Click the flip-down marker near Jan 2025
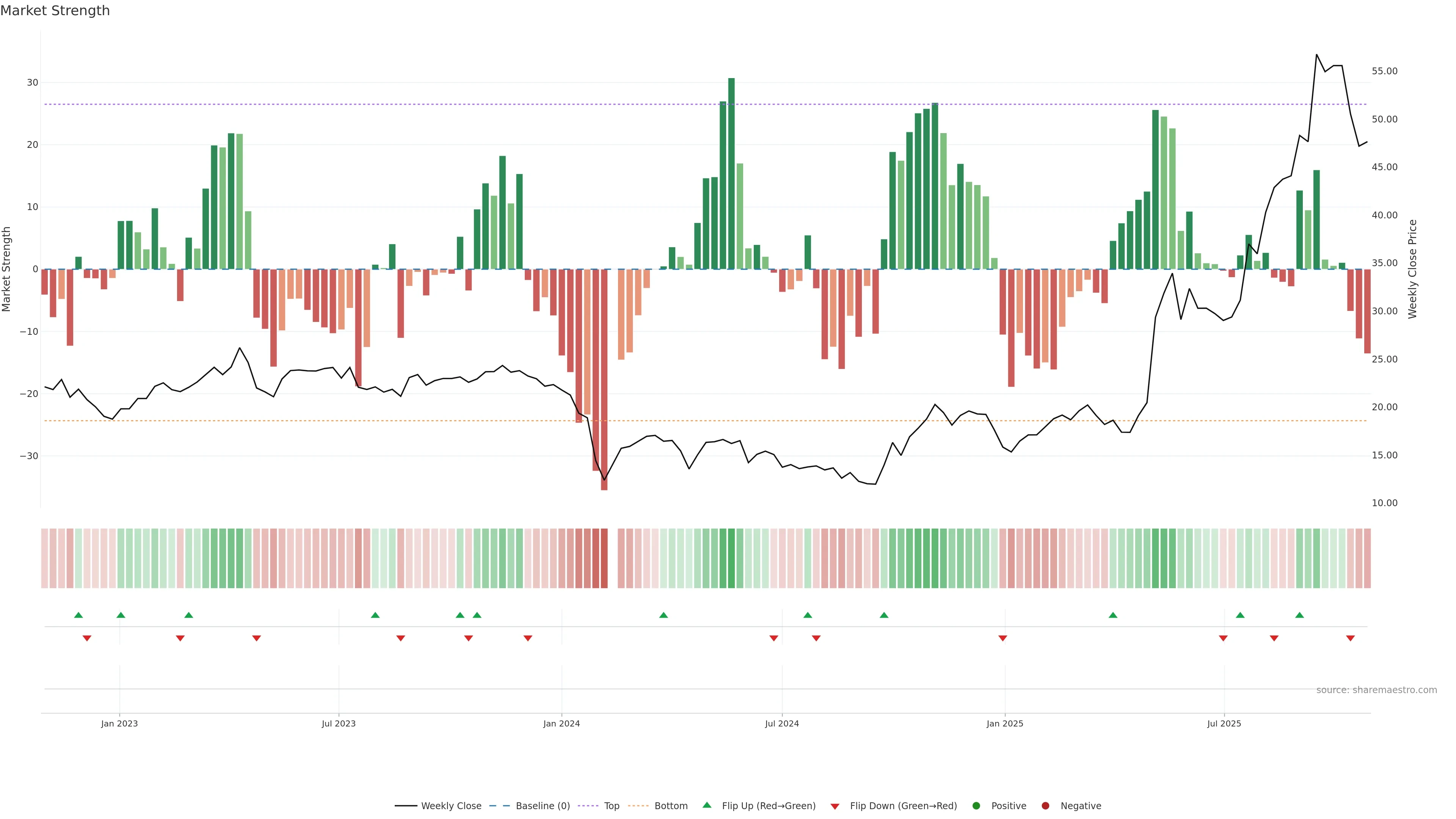 click(1003, 638)
